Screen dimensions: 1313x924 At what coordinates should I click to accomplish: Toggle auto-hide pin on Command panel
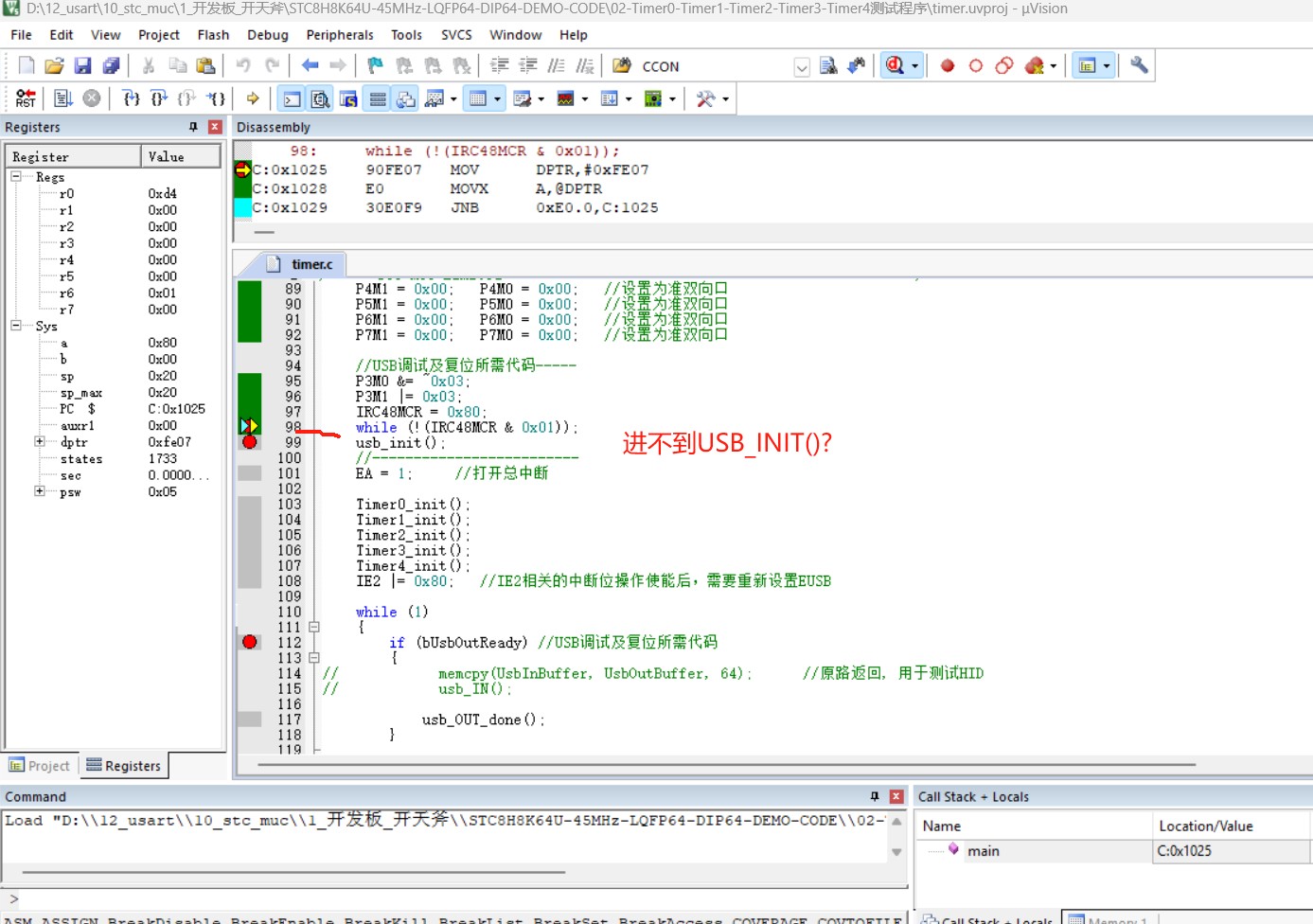(x=875, y=796)
